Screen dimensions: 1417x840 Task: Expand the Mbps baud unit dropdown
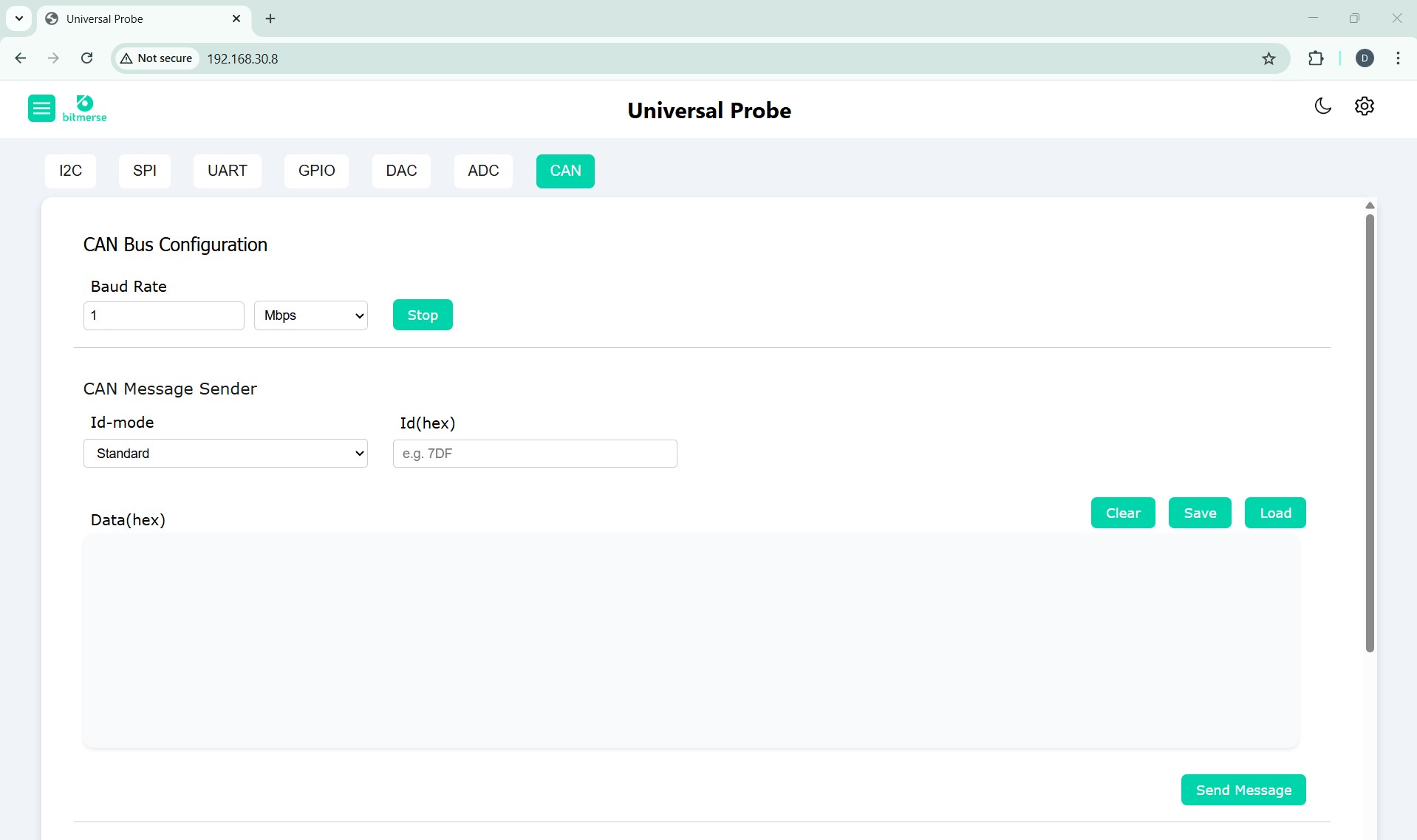310,315
